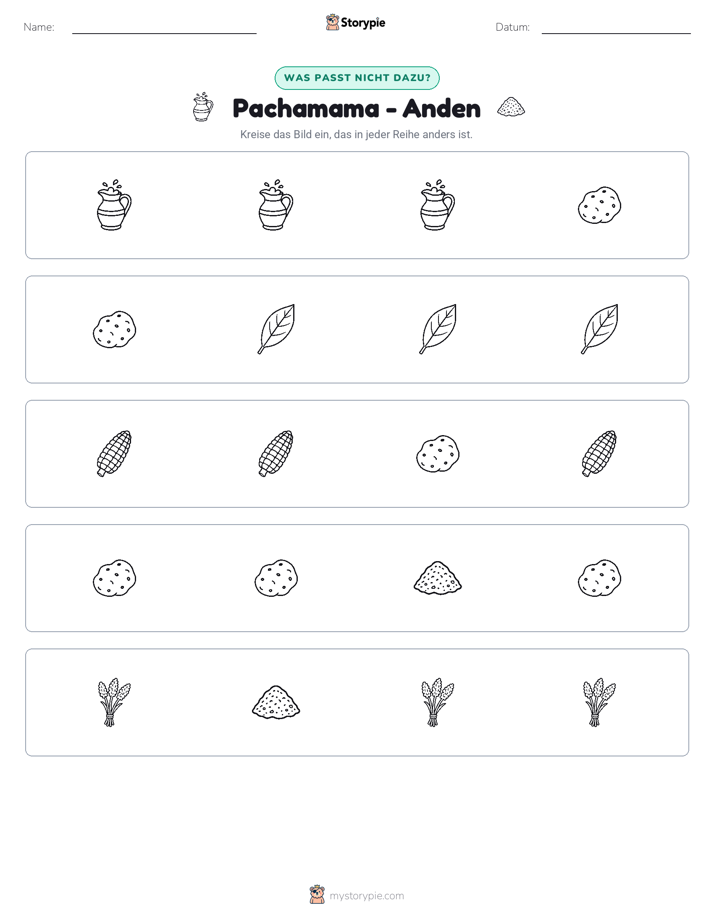Click the 'Was passt nicht dazu?' badge

point(357,78)
